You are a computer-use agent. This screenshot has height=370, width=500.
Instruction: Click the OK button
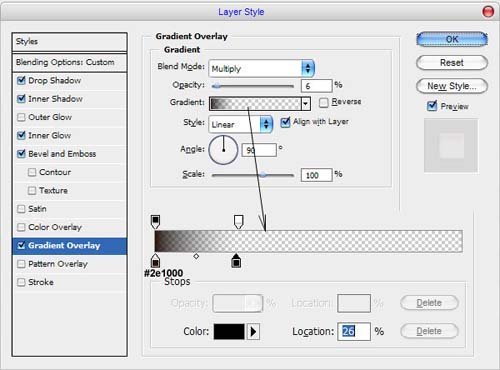(x=452, y=39)
